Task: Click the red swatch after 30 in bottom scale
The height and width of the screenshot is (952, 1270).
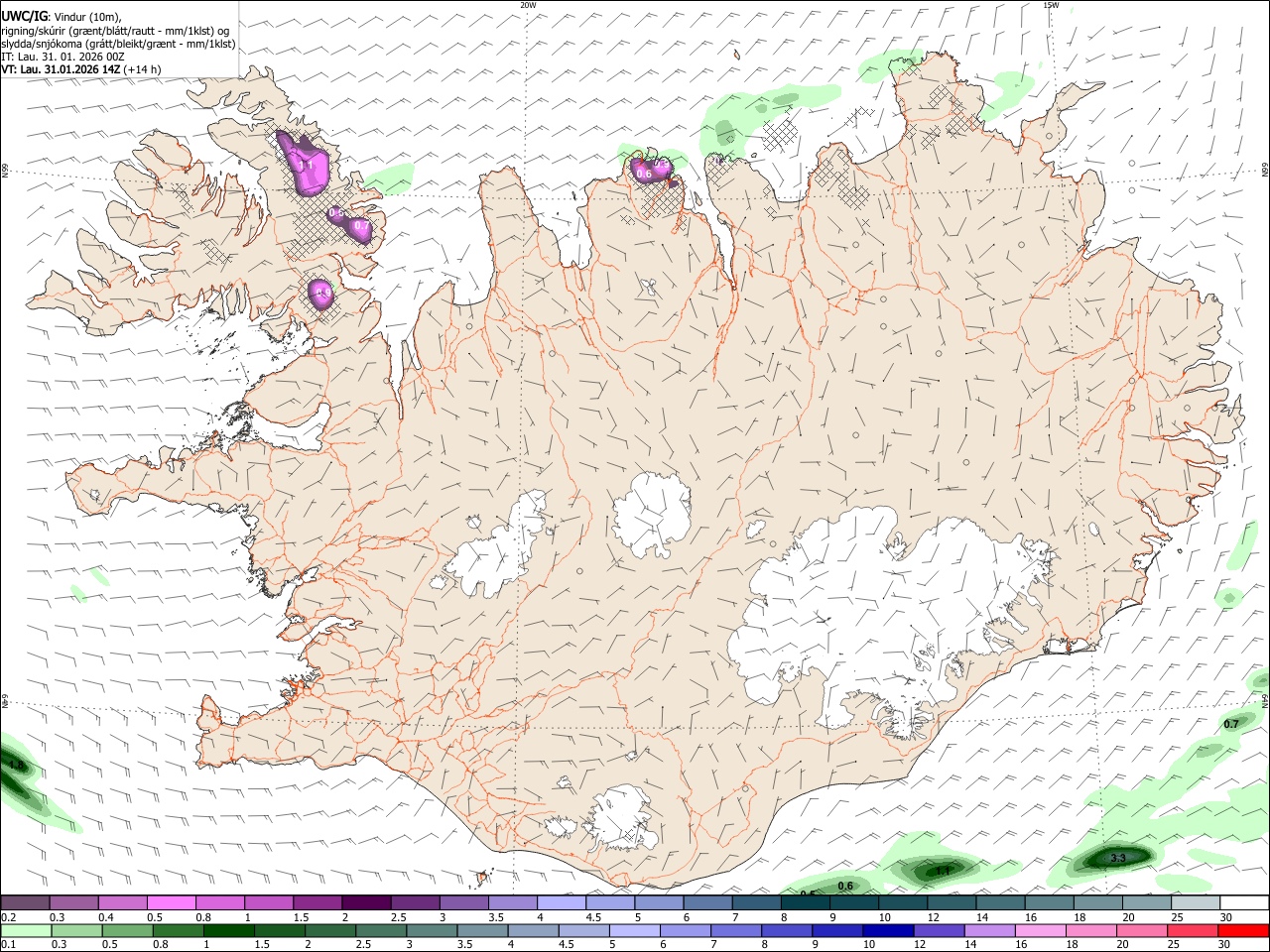Action: 1244,930
